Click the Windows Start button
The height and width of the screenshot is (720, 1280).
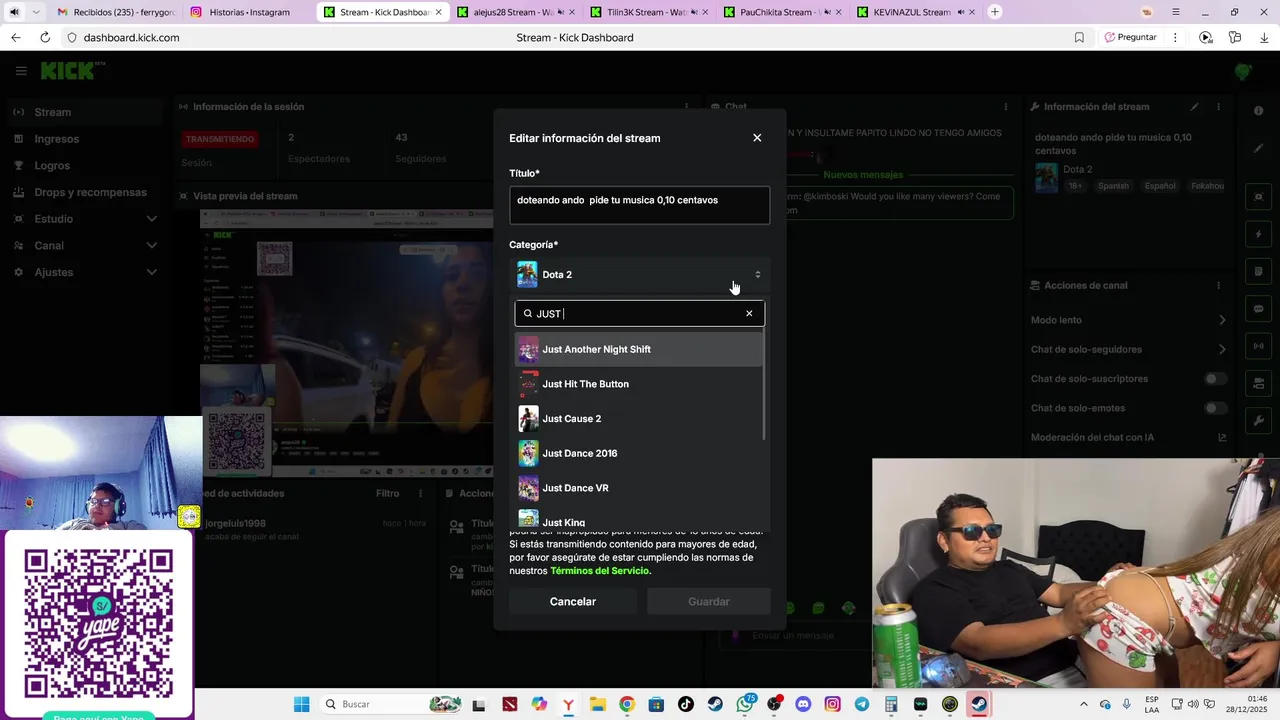(301, 704)
